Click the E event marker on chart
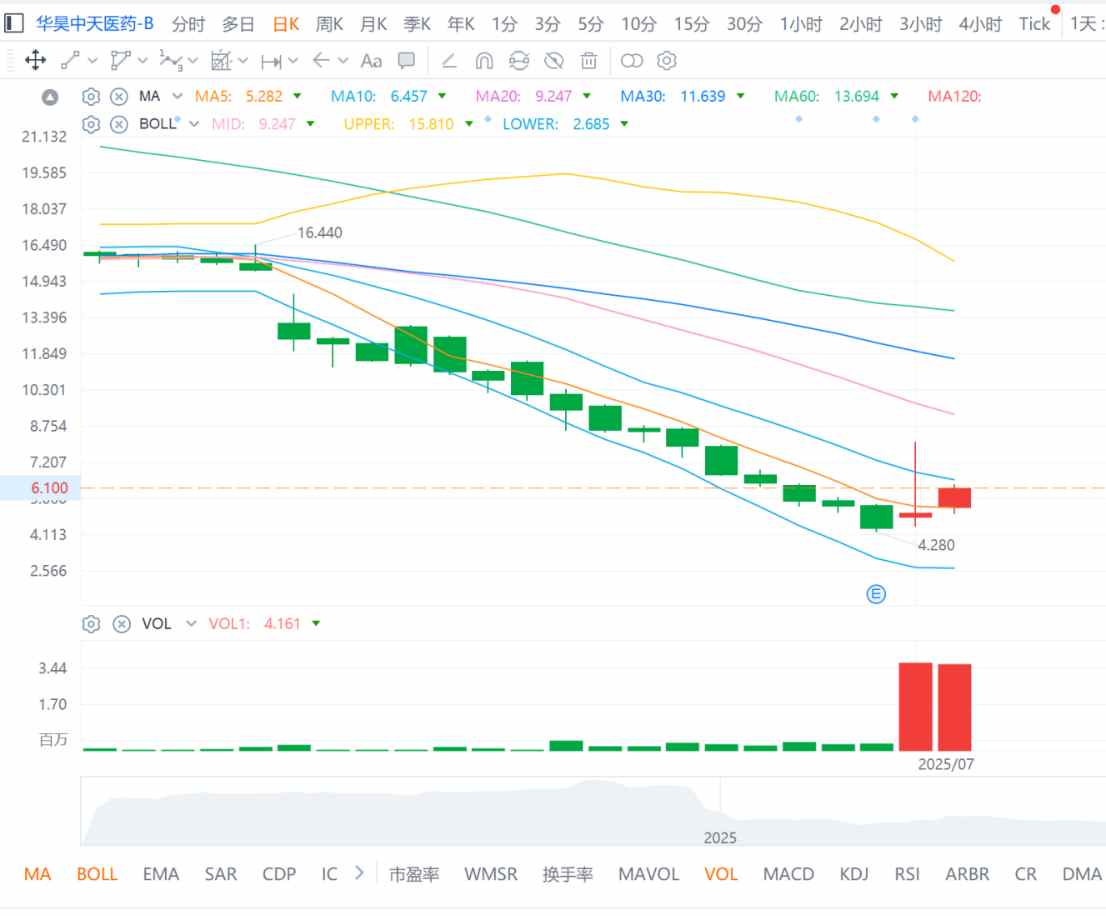 click(875, 594)
